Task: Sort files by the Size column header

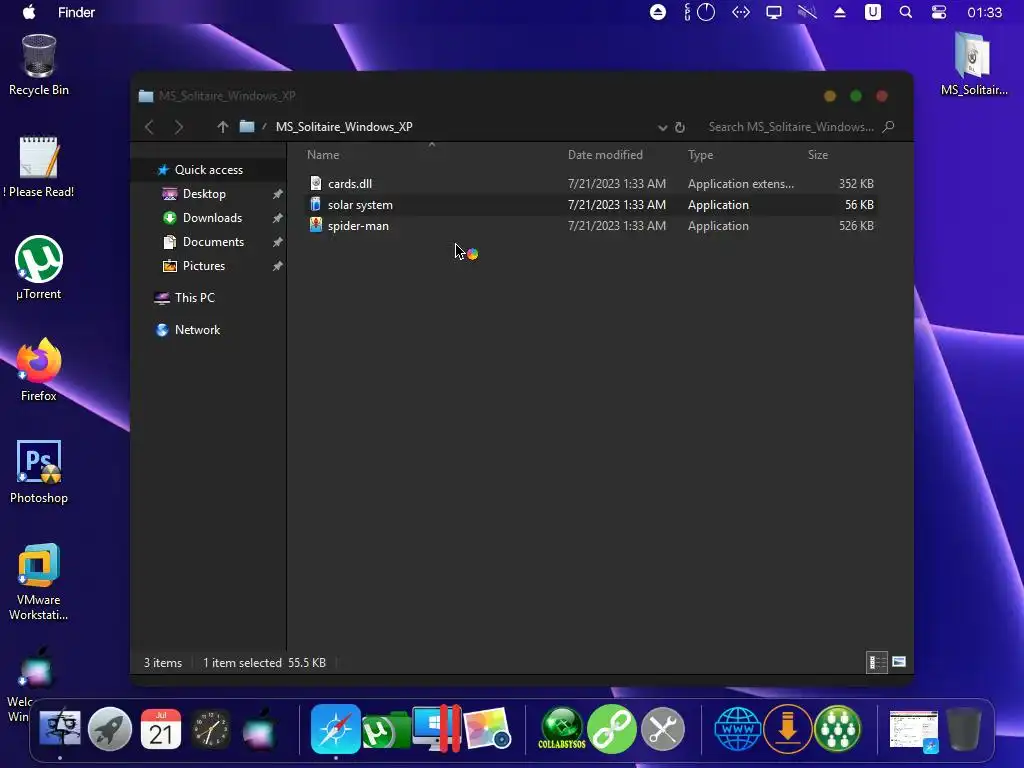Action: 818,155
